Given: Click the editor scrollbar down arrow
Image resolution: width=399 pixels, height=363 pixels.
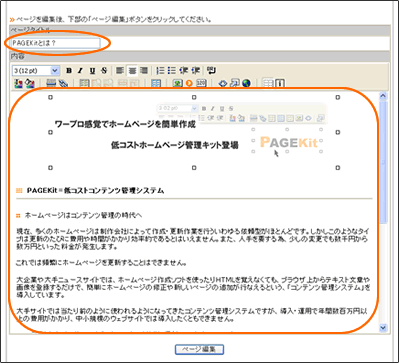Looking at the screenshot, I should [383, 327].
